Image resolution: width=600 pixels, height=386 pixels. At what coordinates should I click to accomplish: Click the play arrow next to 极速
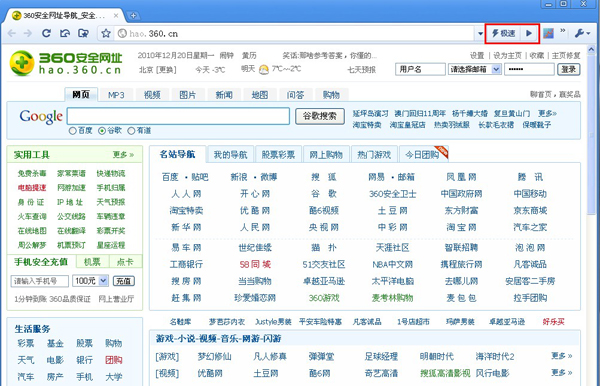tap(529, 34)
